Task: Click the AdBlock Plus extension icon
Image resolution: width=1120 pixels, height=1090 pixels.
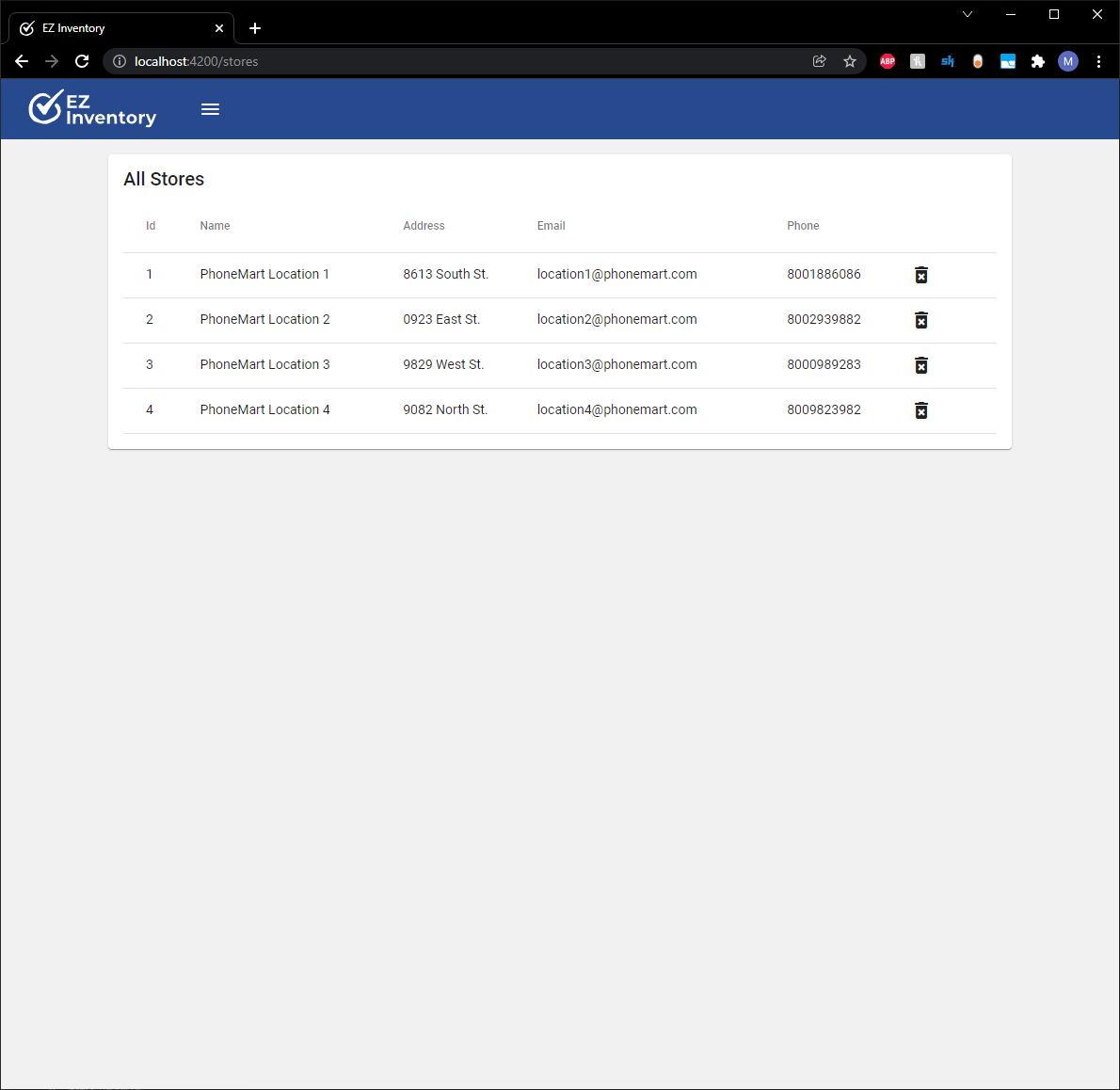Action: (887, 61)
